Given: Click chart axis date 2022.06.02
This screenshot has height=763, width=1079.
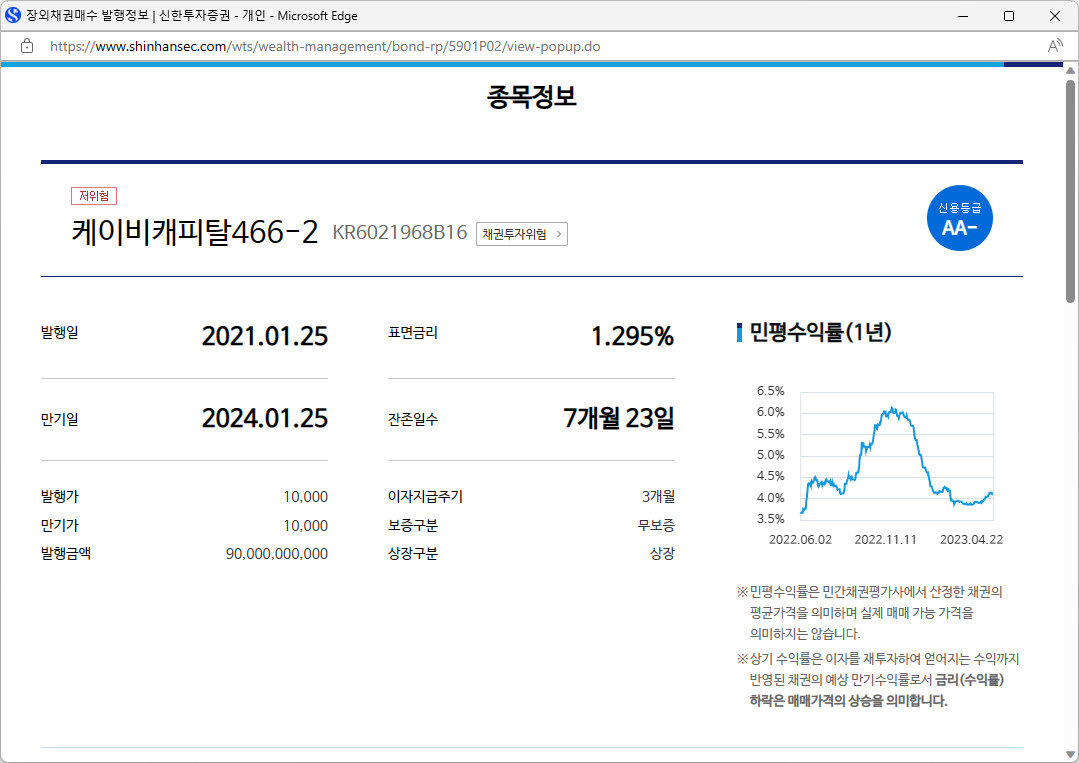Looking at the screenshot, I should [800, 539].
